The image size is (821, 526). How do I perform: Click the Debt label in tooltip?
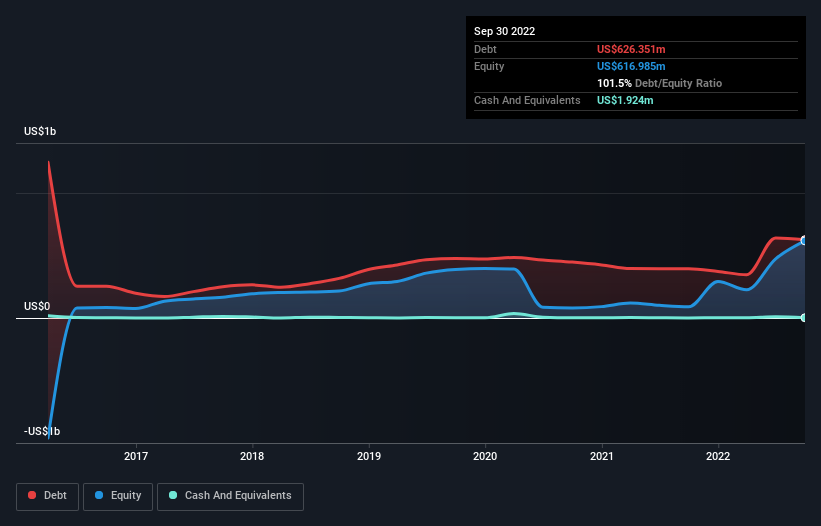[x=485, y=49]
